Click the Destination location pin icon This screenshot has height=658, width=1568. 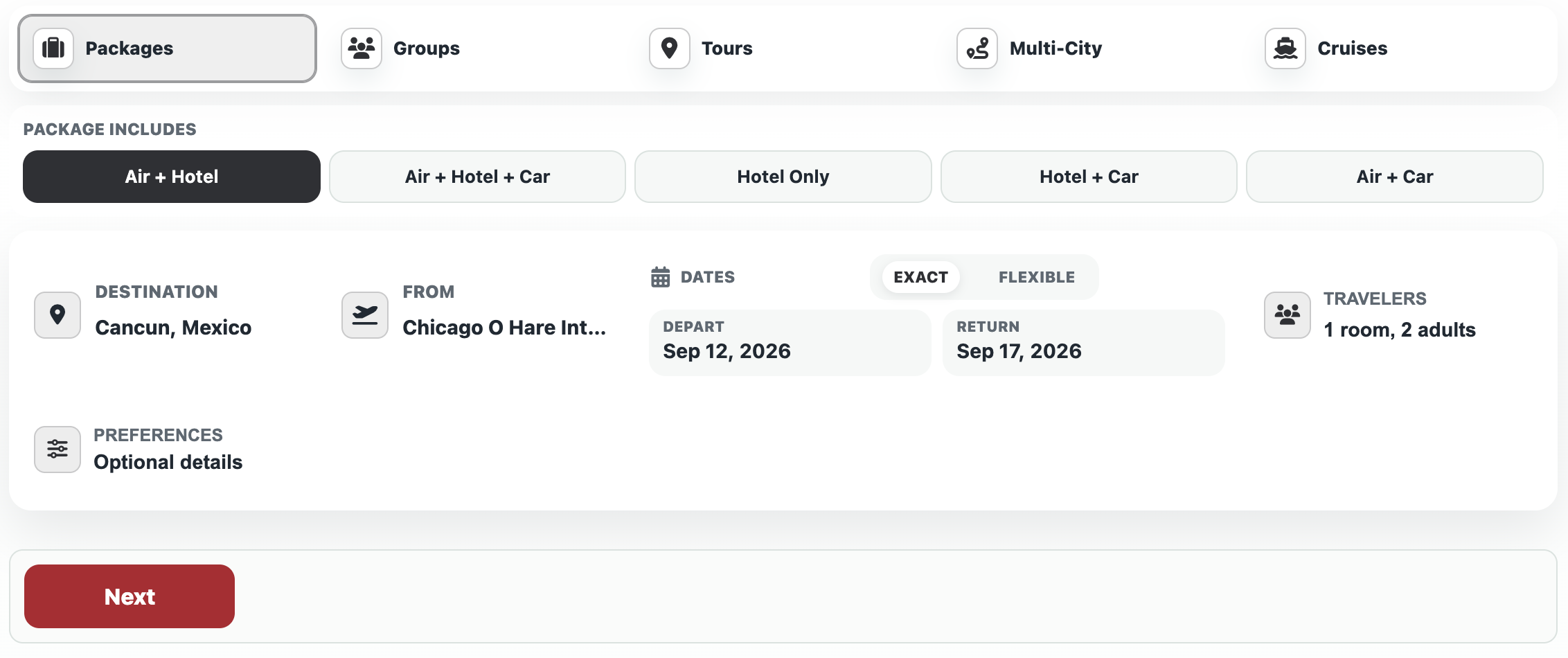pos(57,315)
